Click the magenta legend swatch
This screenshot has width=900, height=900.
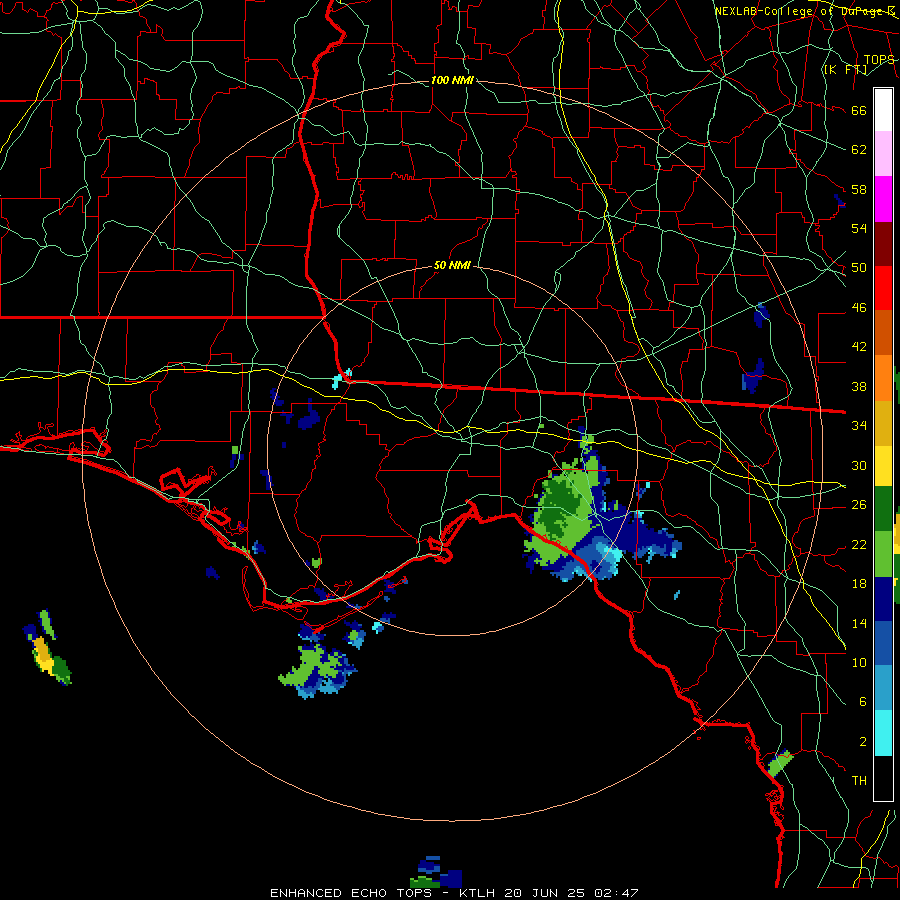pos(883,199)
